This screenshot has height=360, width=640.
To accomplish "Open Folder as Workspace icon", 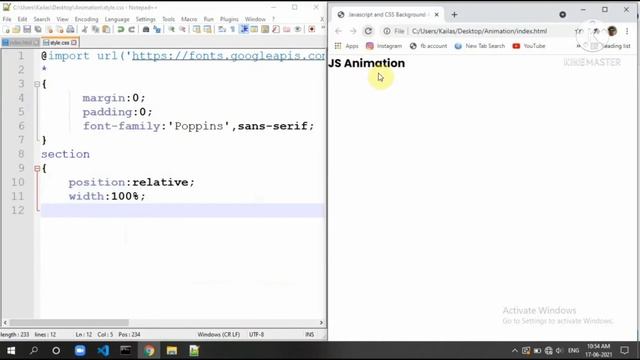I will pos(287,29).
